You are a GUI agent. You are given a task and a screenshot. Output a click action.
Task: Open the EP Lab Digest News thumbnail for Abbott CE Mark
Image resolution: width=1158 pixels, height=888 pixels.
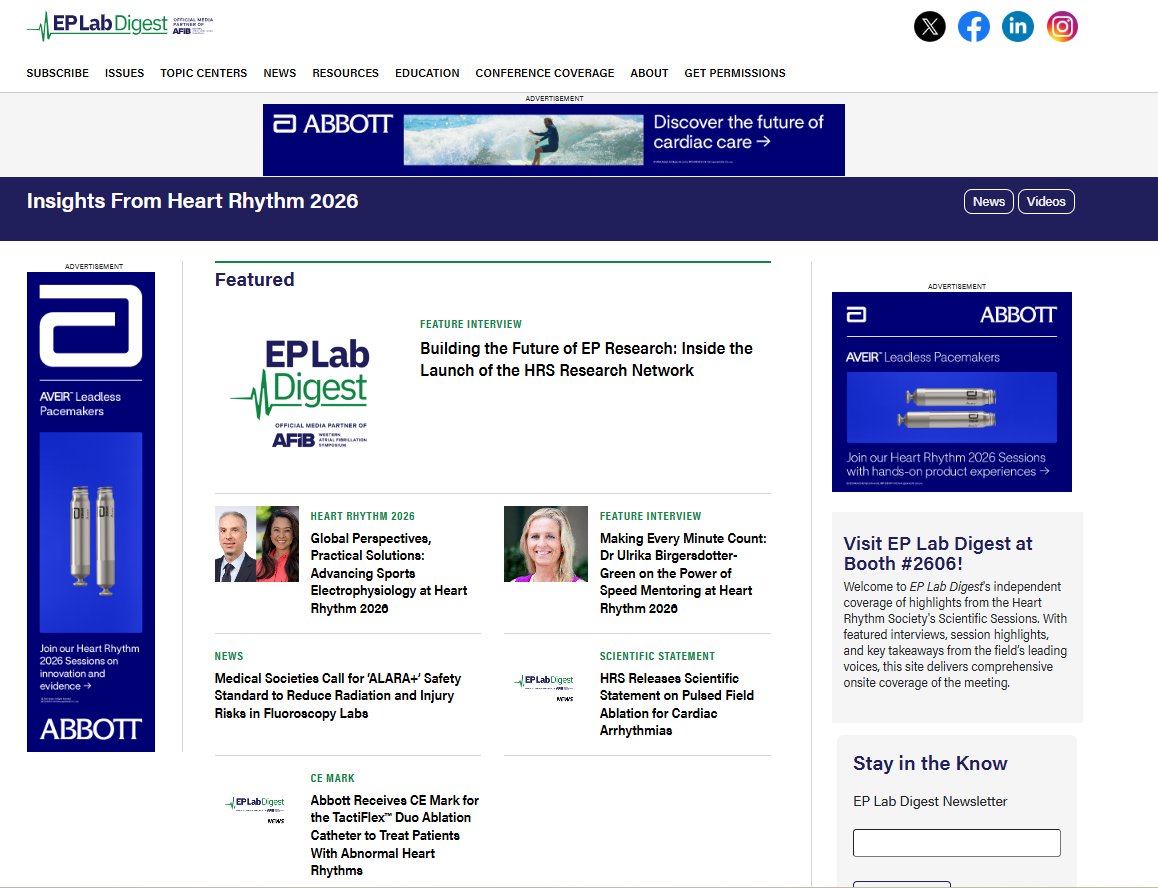tap(256, 809)
